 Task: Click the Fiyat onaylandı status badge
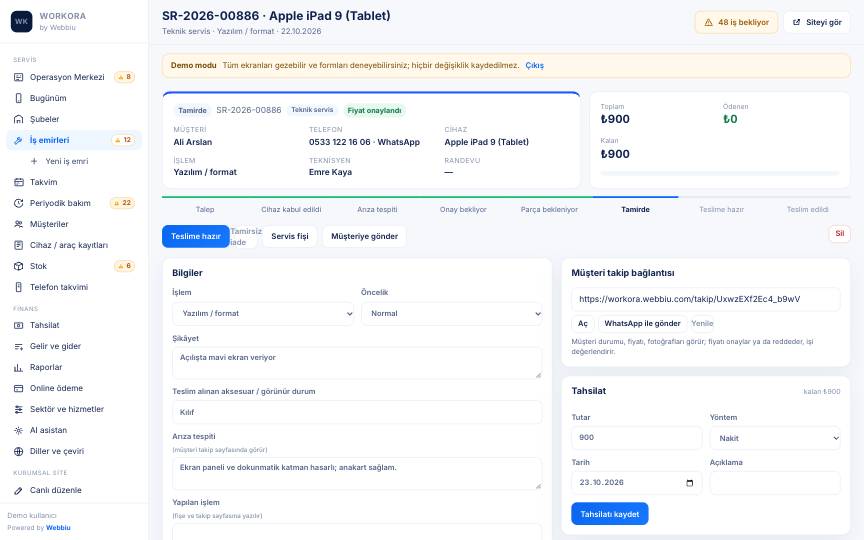[x=374, y=111]
